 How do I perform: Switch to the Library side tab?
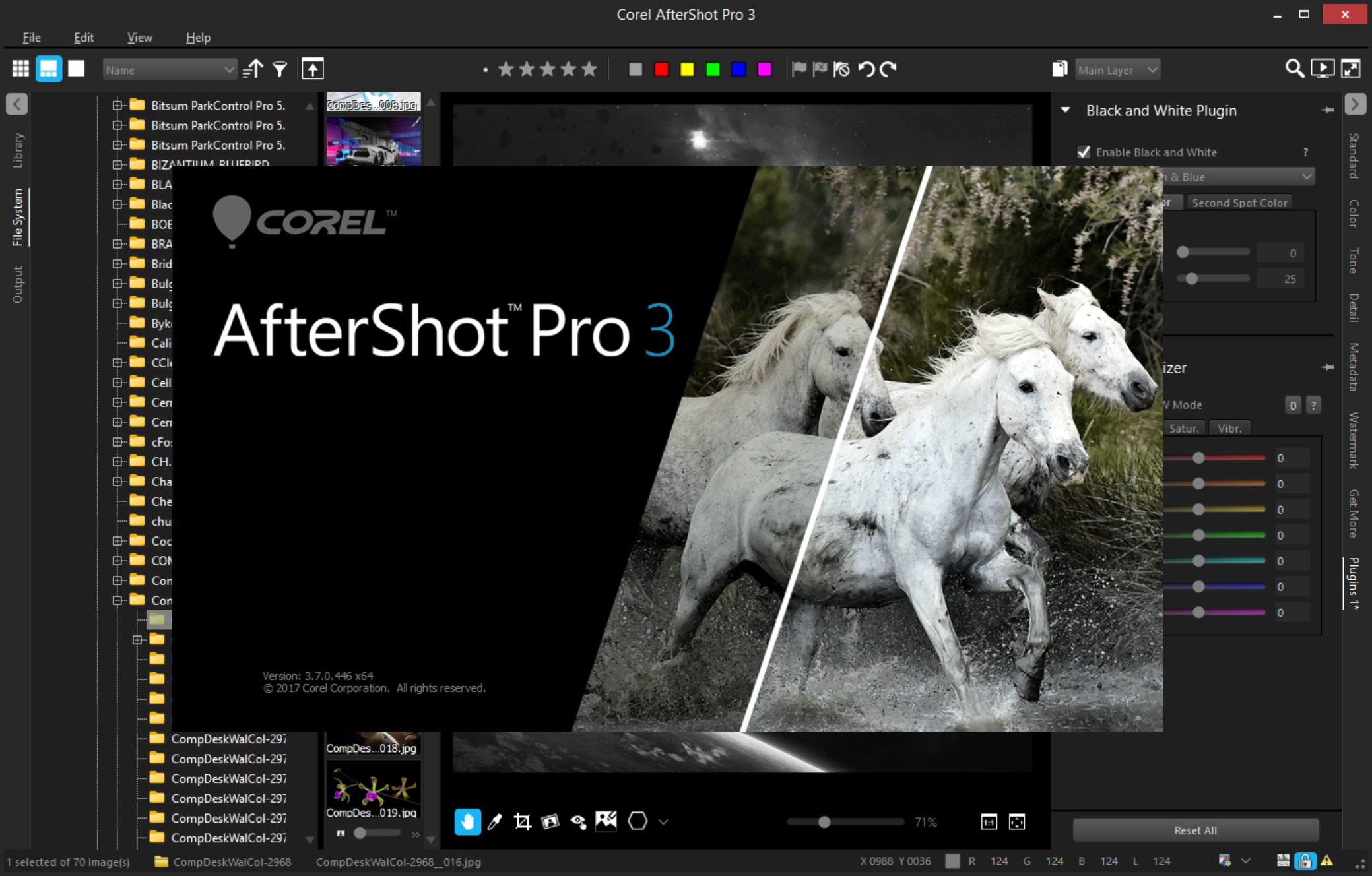coord(18,150)
